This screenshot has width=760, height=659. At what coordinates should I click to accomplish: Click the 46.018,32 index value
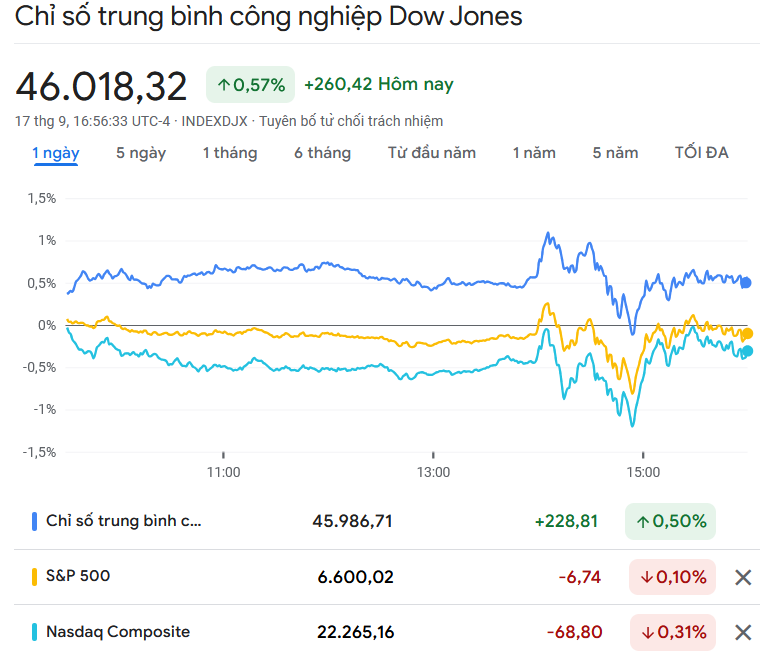point(101,87)
